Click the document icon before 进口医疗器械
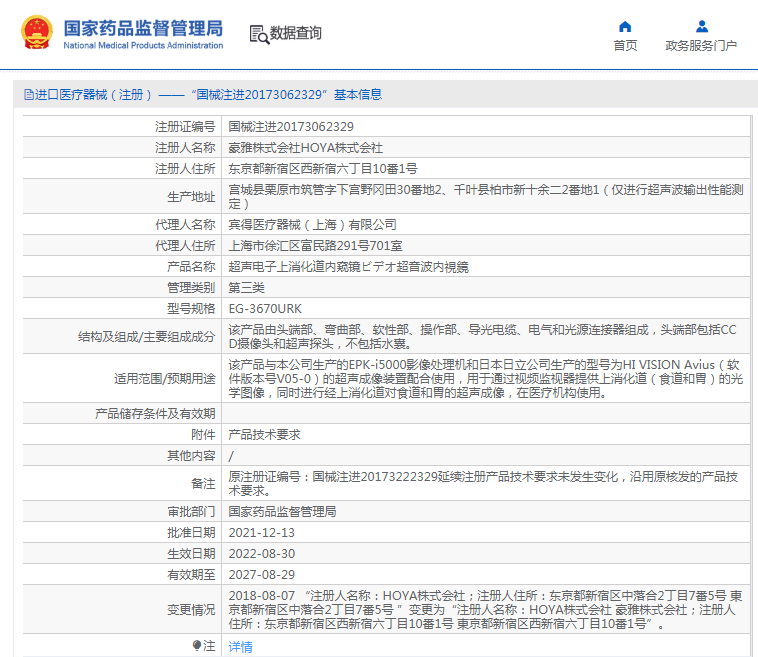Viewport: 758px width, 657px height. point(29,95)
